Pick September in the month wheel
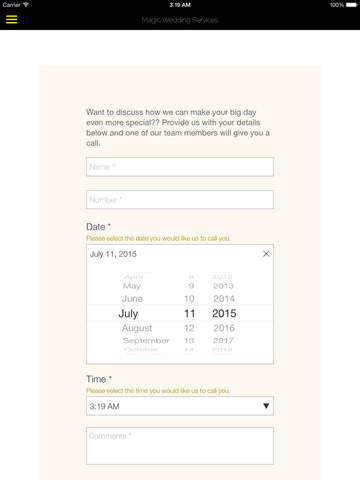Screen dimensions: 360x480 [146, 341]
